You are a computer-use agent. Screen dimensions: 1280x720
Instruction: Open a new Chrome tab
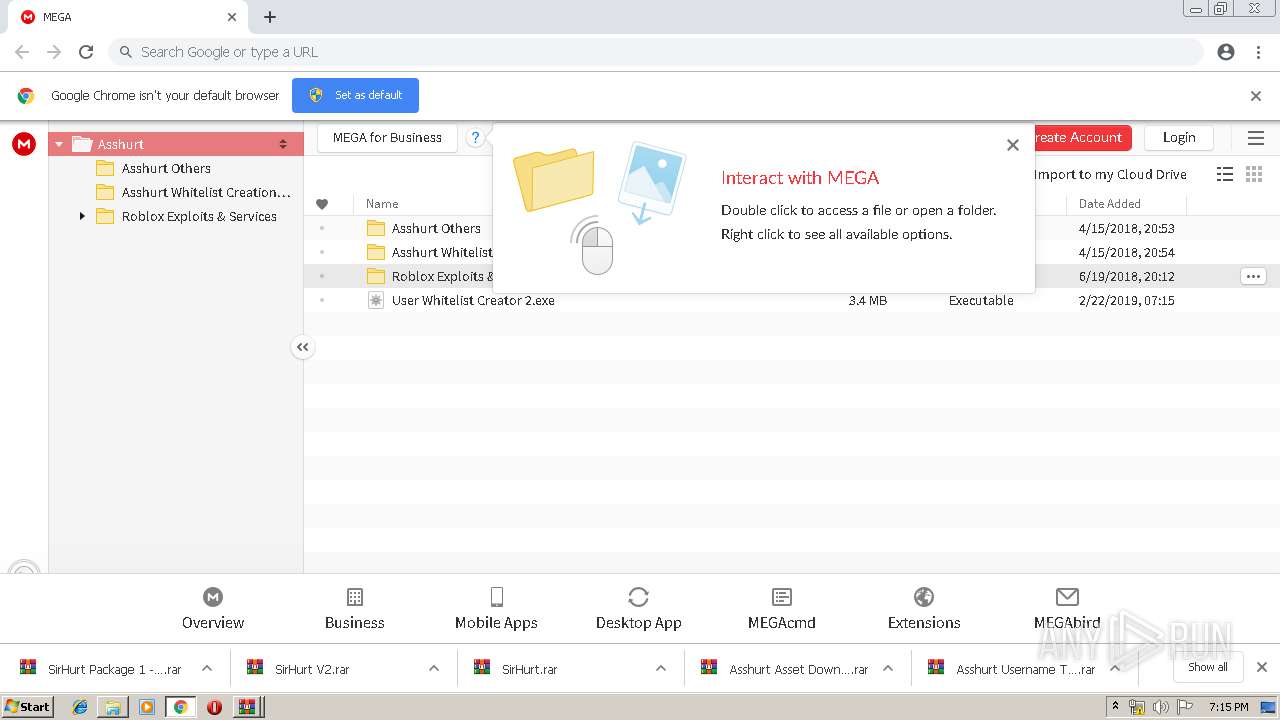coord(270,17)
